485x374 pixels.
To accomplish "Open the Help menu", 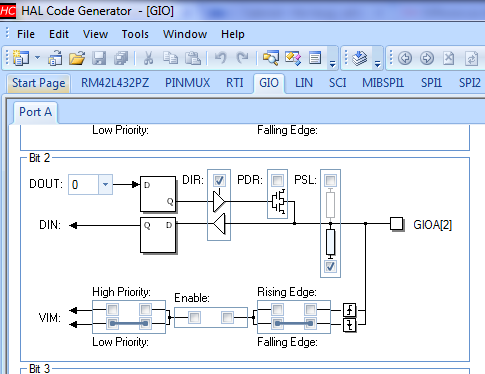I will [233, 34].
